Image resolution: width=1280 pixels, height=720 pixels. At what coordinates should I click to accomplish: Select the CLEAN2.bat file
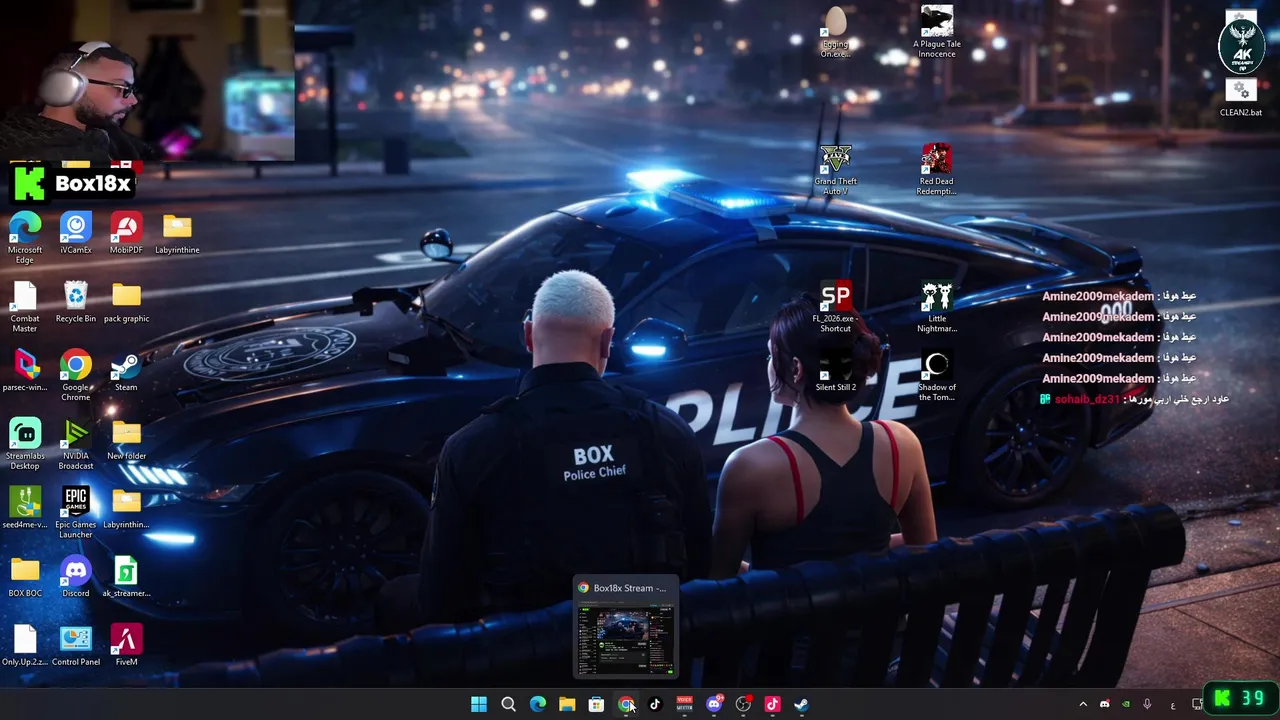point(1240,98)
